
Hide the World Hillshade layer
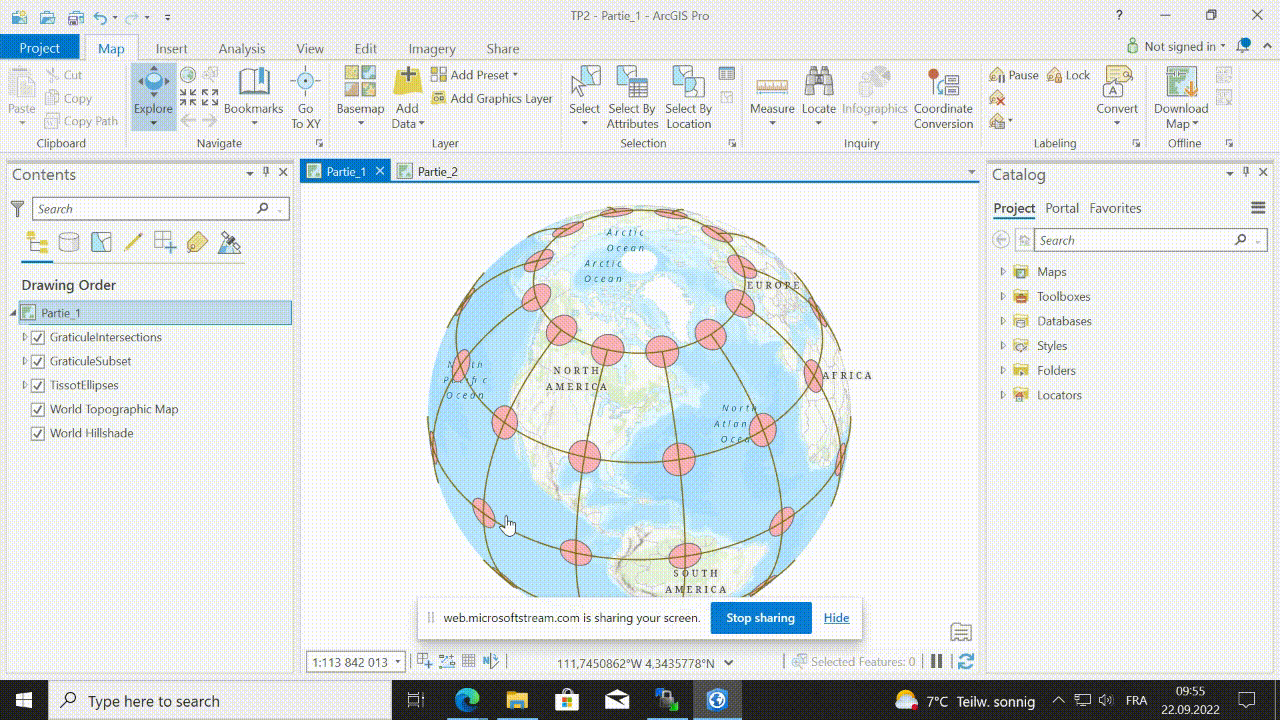[x=38, y=434]
